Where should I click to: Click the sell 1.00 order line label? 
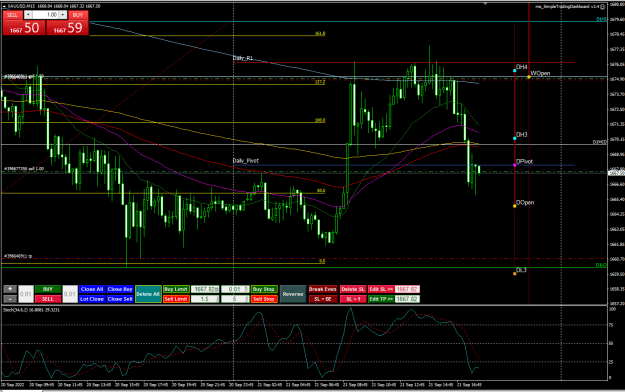(24, 169)
